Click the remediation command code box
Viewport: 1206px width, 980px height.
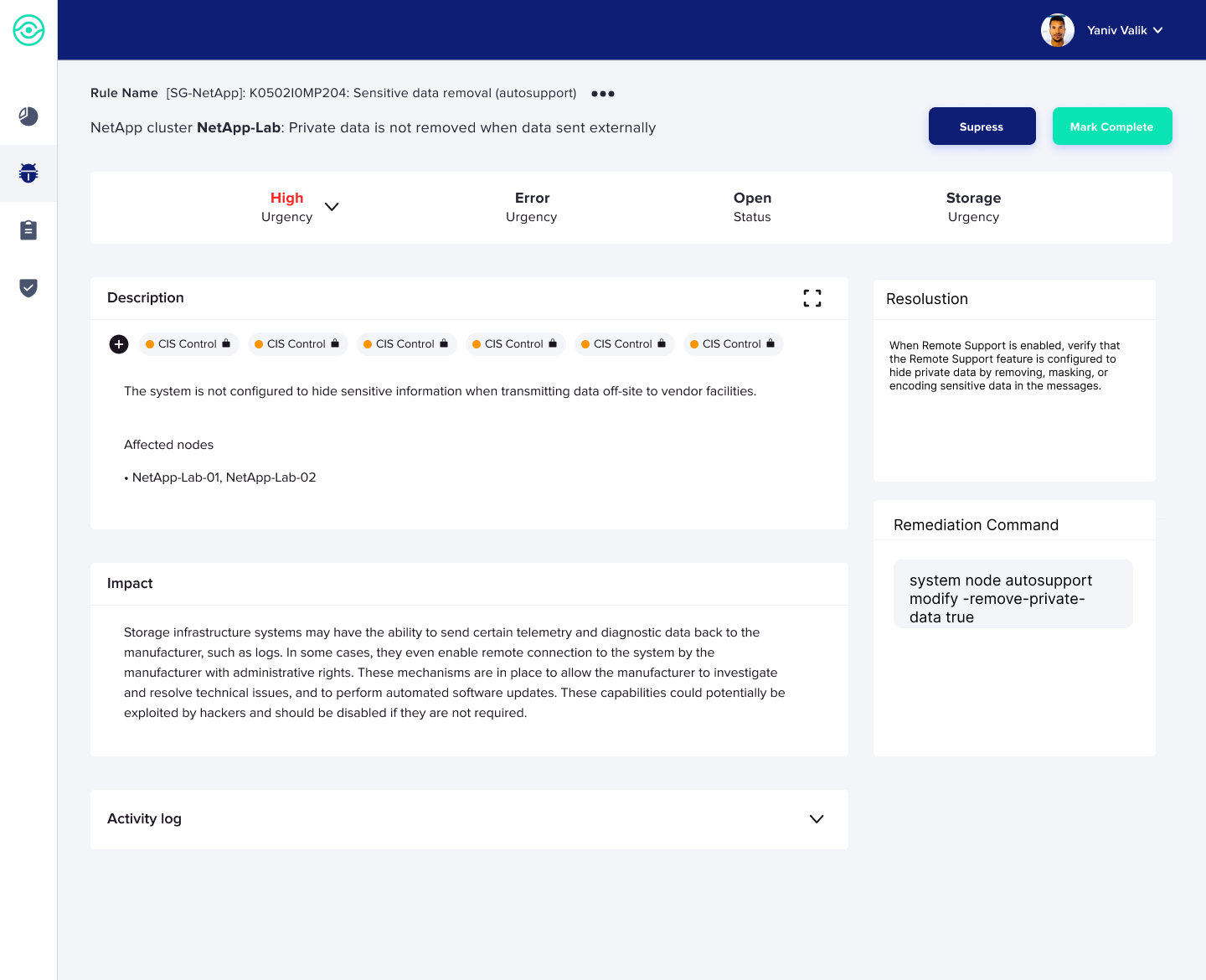pyautogui.click(x=1013, y=594)
